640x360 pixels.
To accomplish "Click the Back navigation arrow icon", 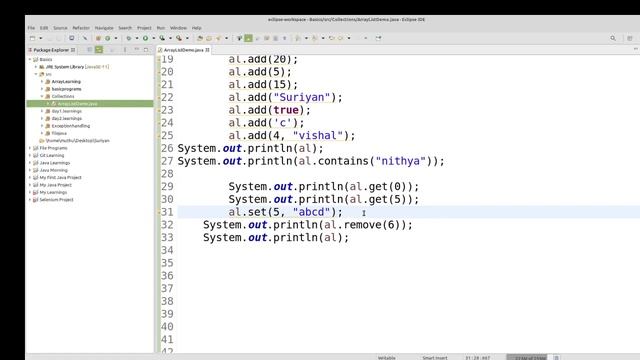I will coord(331,38).
